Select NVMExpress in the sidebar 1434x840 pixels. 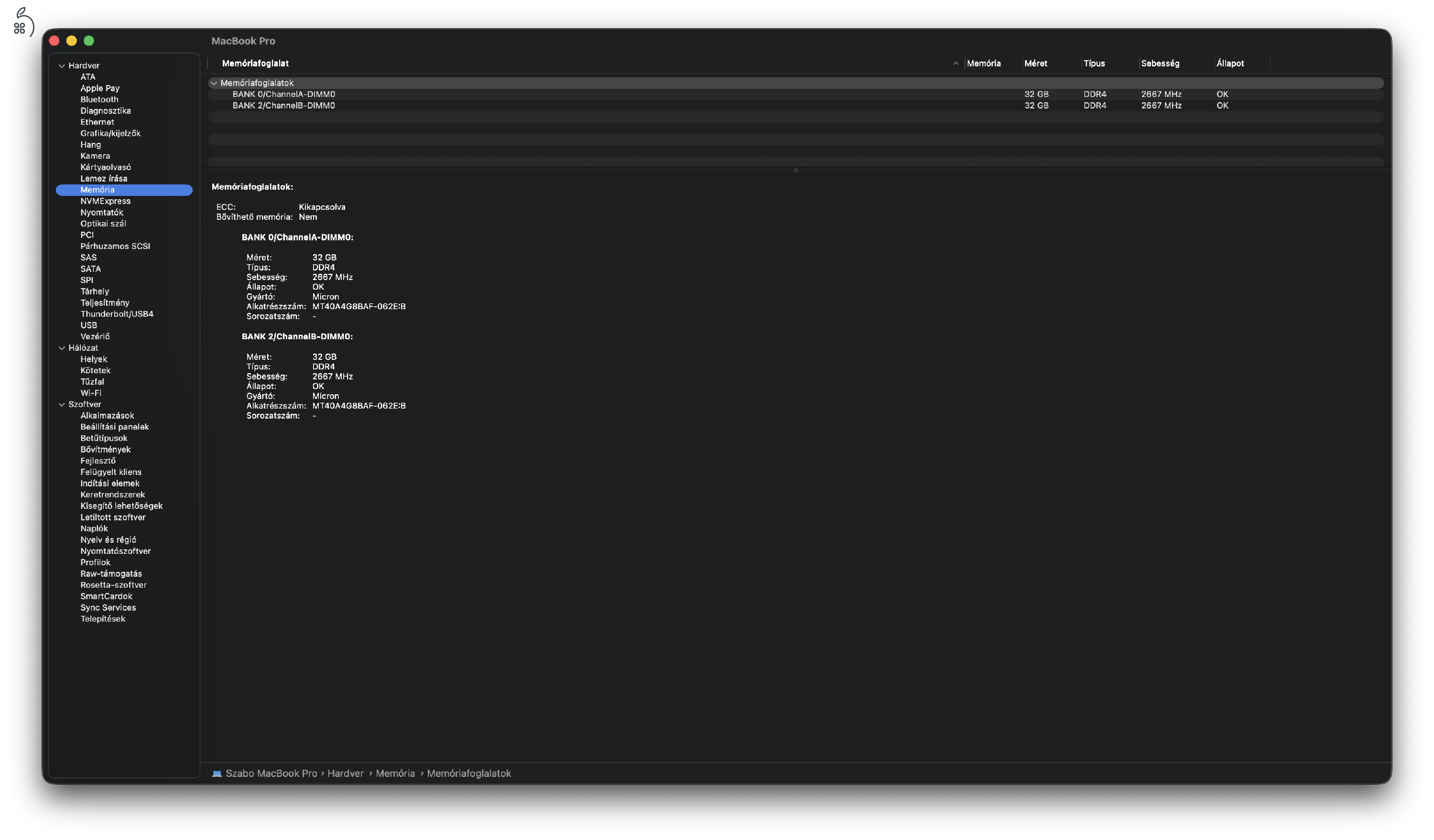tap(105, 201)
